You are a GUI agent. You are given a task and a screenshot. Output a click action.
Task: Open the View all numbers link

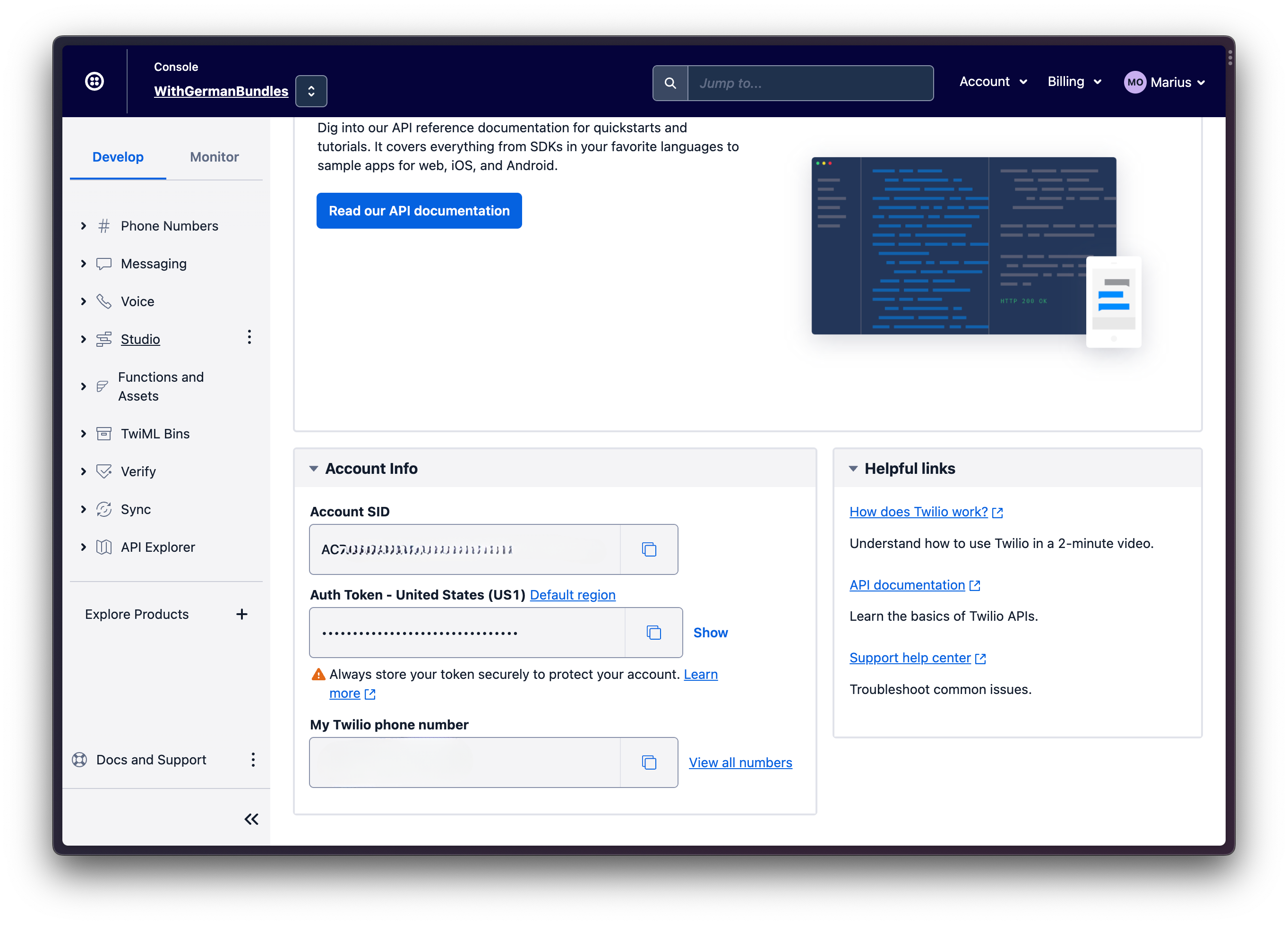point(740,762)
